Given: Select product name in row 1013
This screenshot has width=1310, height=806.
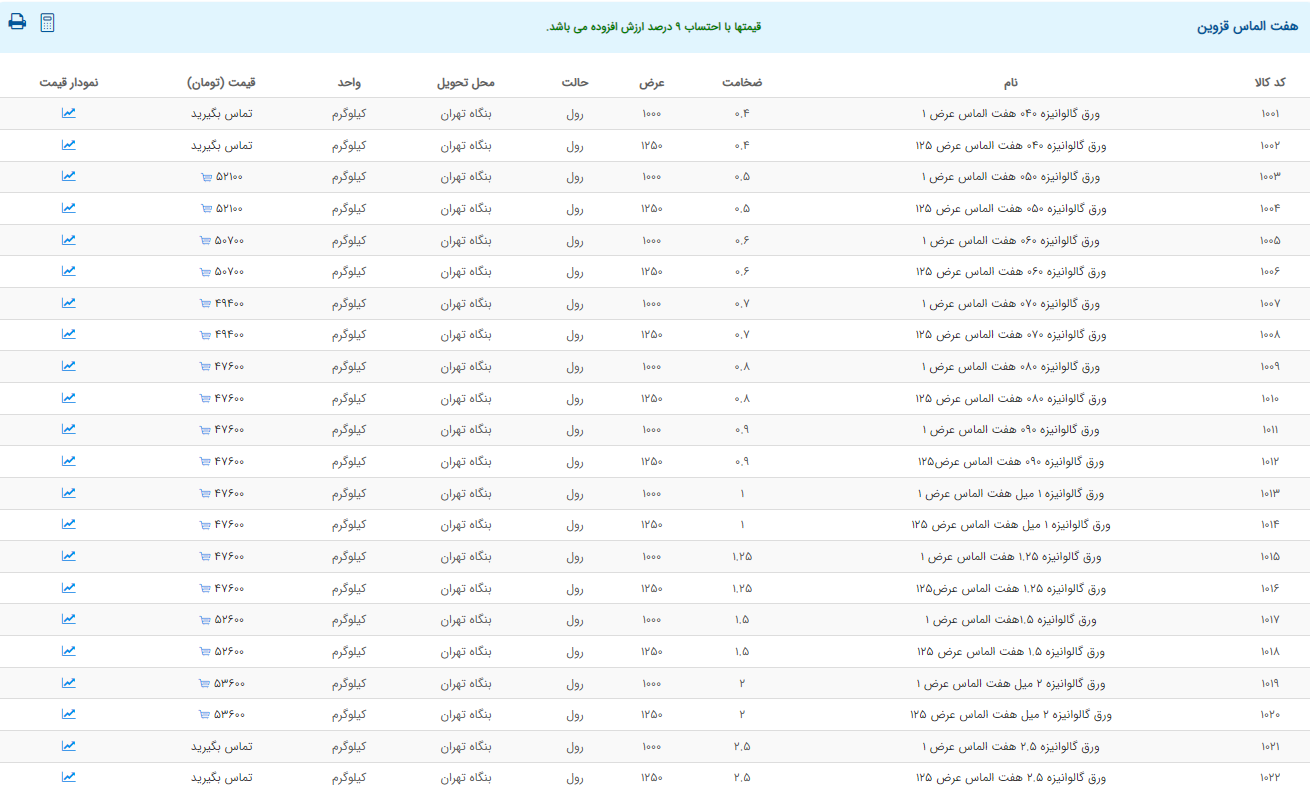Looking at the screenshot, I should (x=1009, y=494).
